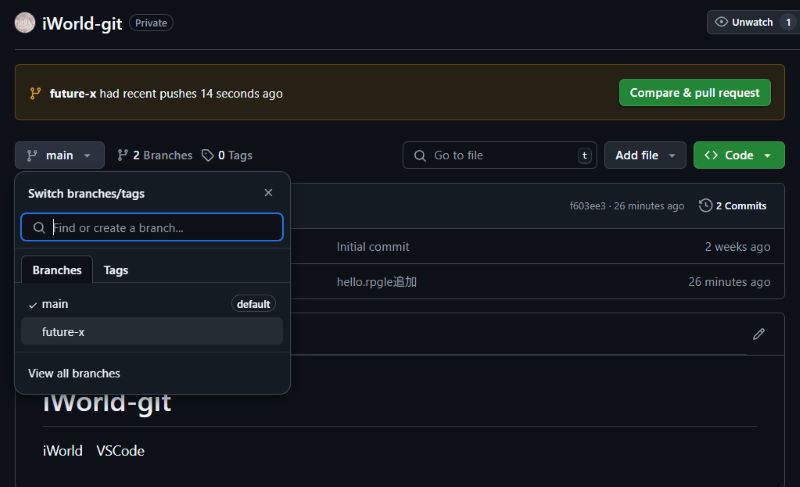Open the iWorld-git repository title link
The width and height of the screenshot is (800, 487).
[82, 23]
